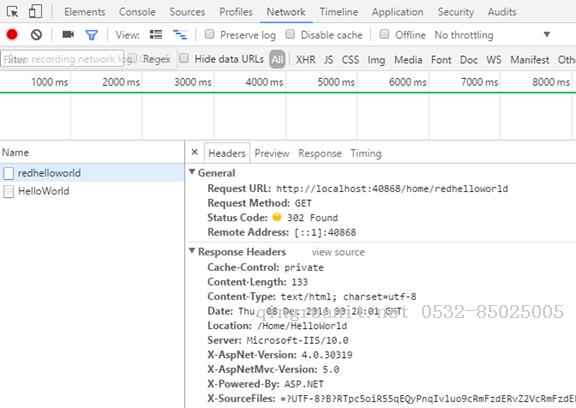Toggle capture screenshots camera icon
This screenshot has width=576, height=408.
(68, 35)
